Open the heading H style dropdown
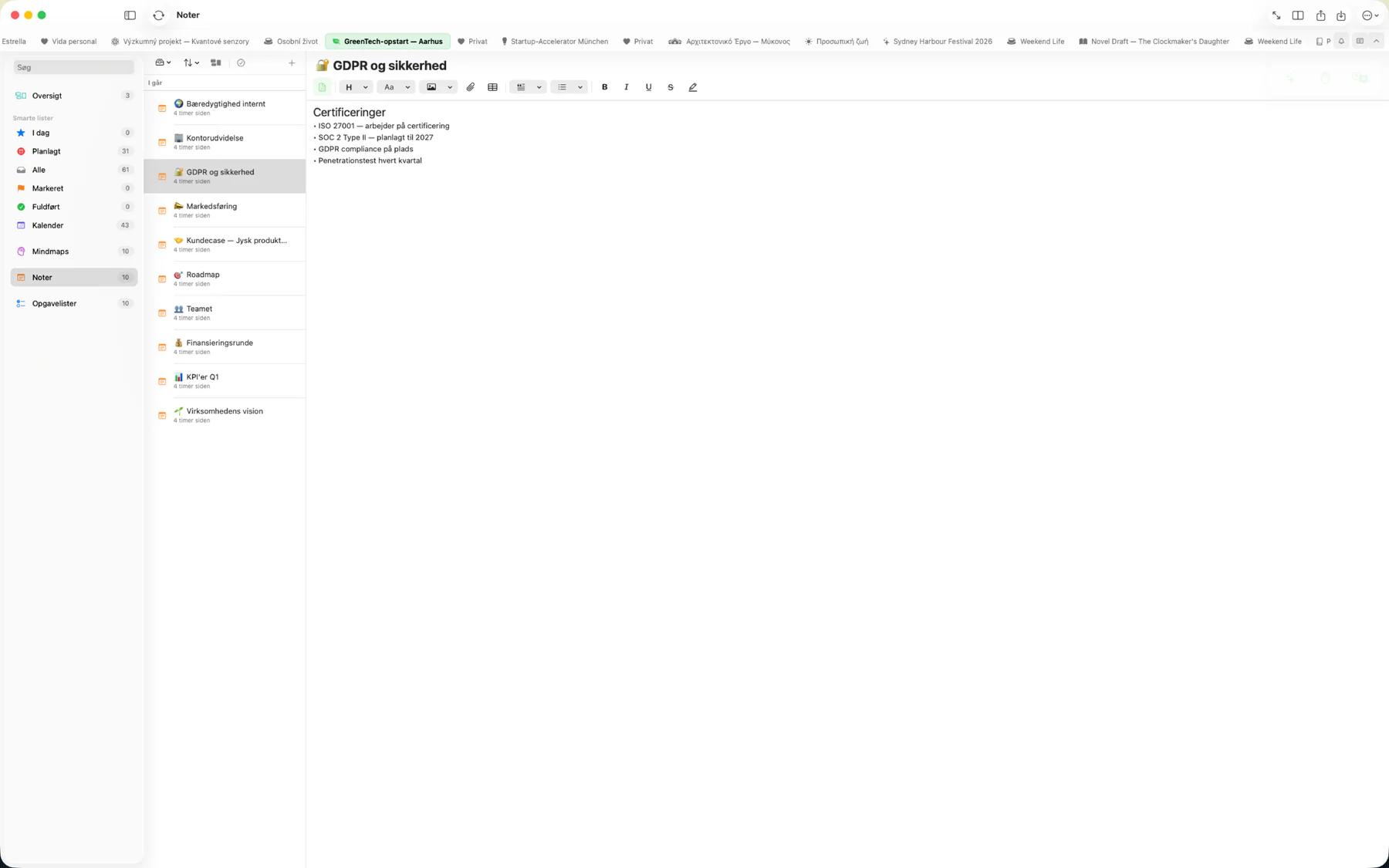 [x=356, y=87]
